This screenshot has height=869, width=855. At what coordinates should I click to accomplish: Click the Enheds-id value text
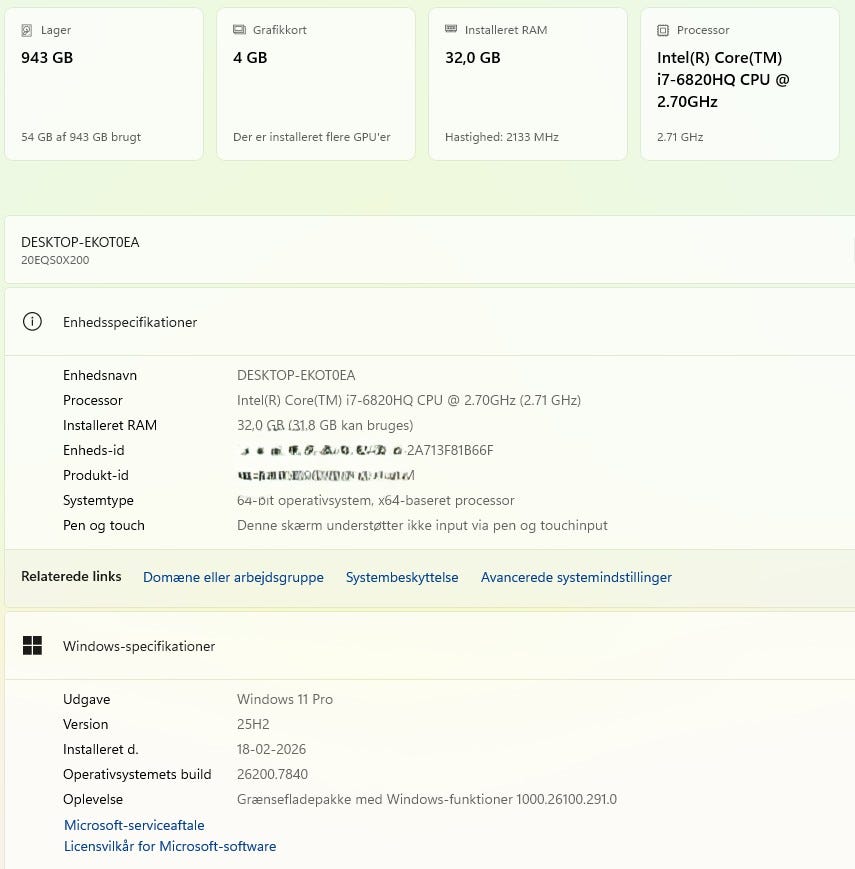coord(365,450)
